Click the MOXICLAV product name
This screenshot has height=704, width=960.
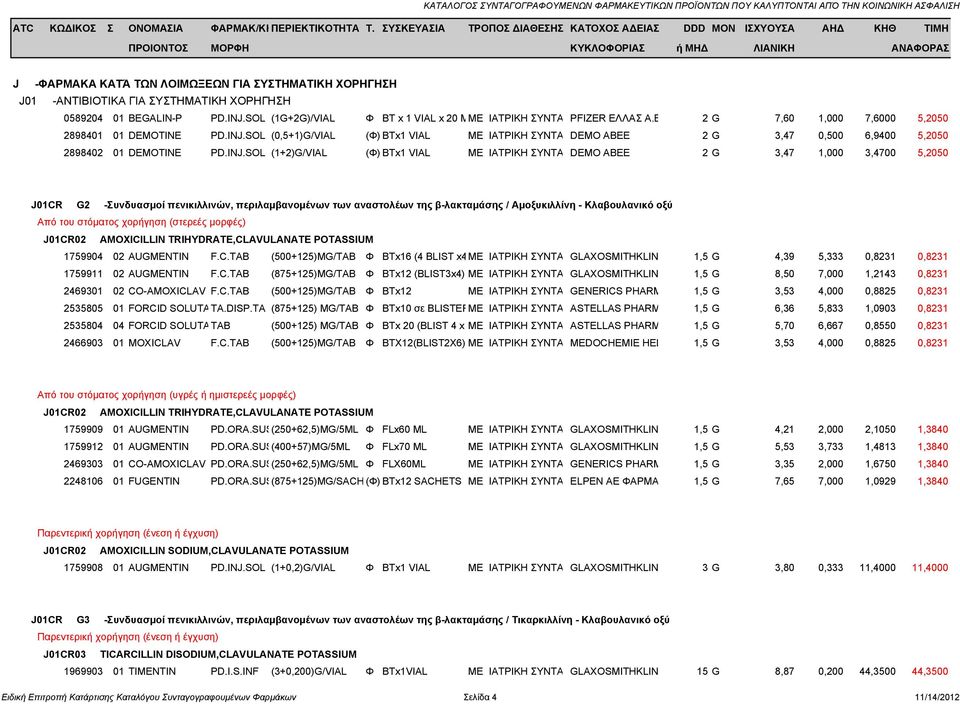(154, 343)
